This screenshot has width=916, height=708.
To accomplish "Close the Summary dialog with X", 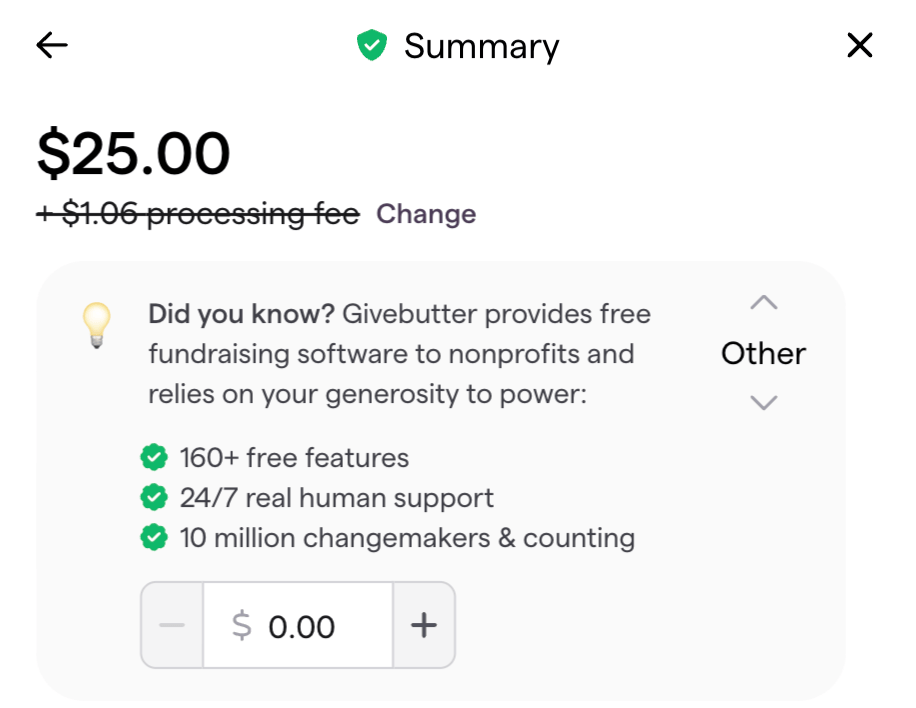I will [x=859, y=45].
